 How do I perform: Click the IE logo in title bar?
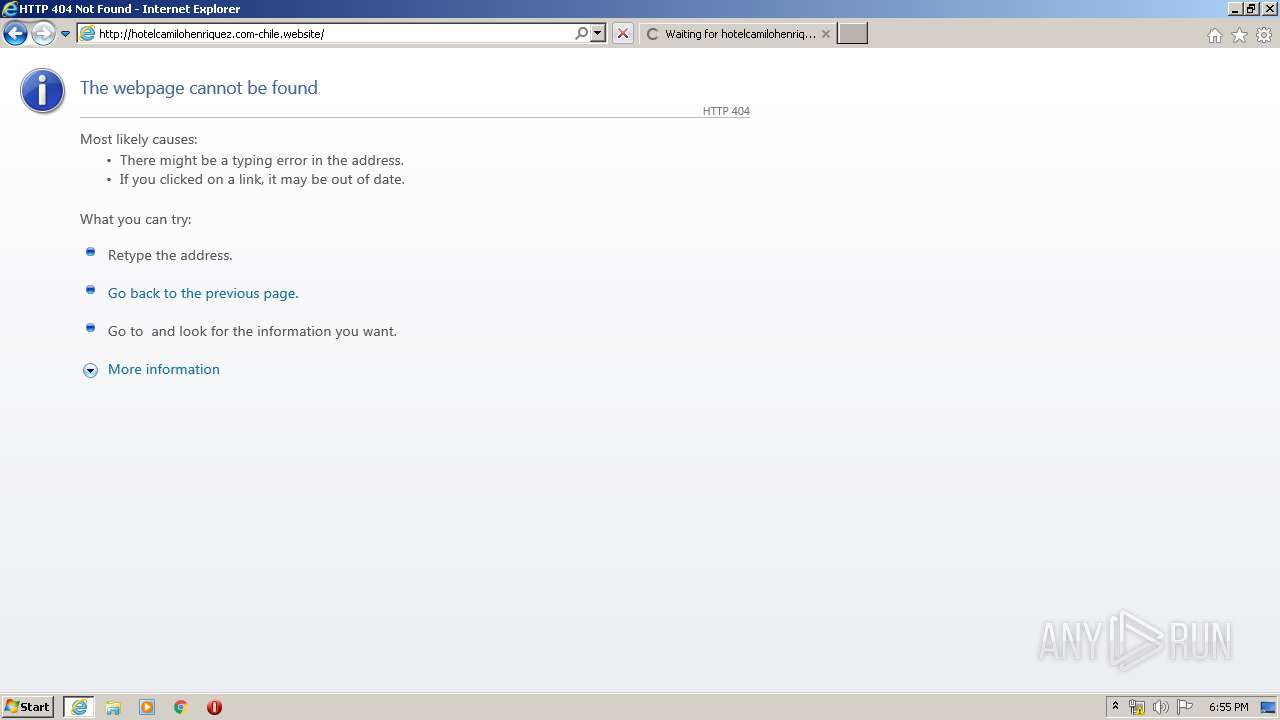tap(10, 9)
